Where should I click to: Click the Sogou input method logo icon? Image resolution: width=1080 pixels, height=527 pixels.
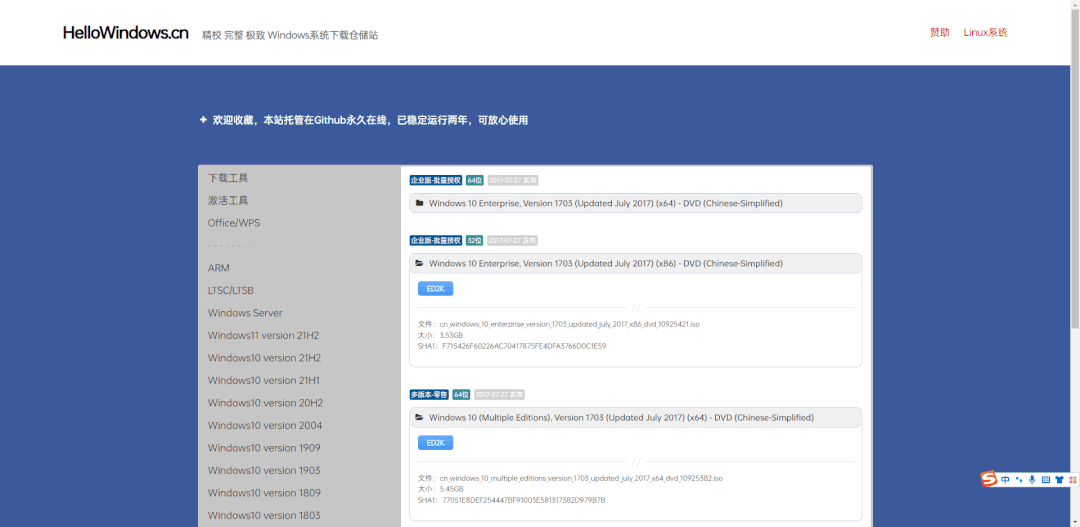click(x=989, y=480)
